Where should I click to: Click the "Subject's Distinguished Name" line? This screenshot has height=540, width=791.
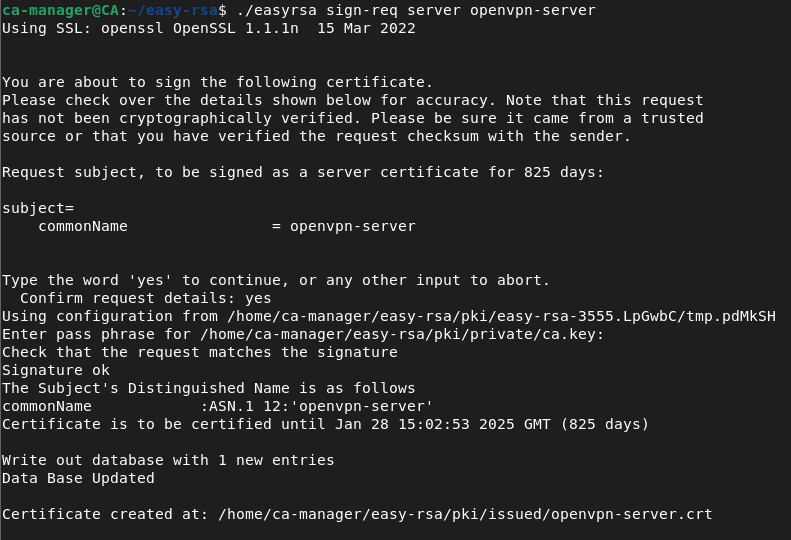208,388
